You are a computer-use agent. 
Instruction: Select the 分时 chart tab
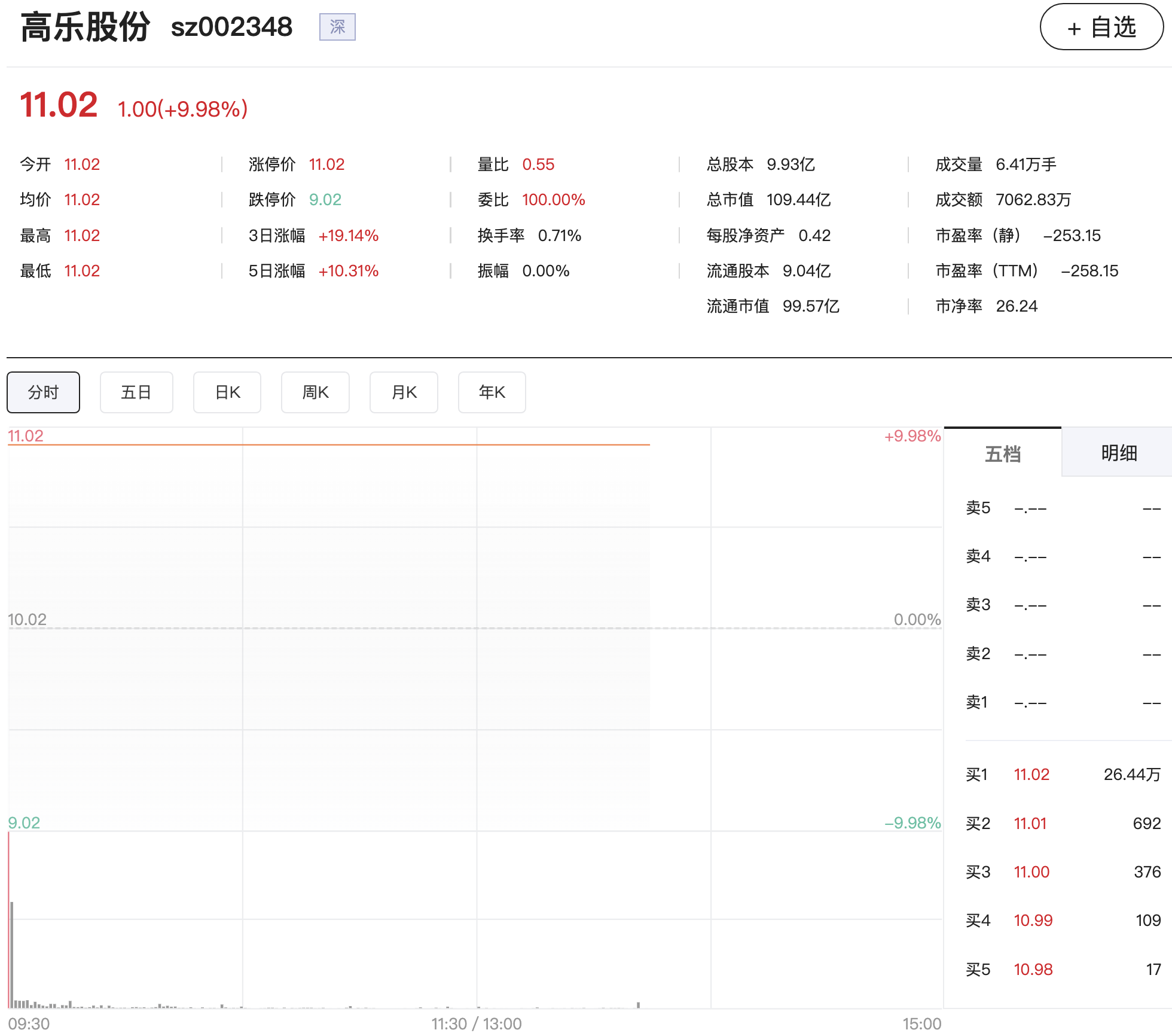click(x=44, y=392)
